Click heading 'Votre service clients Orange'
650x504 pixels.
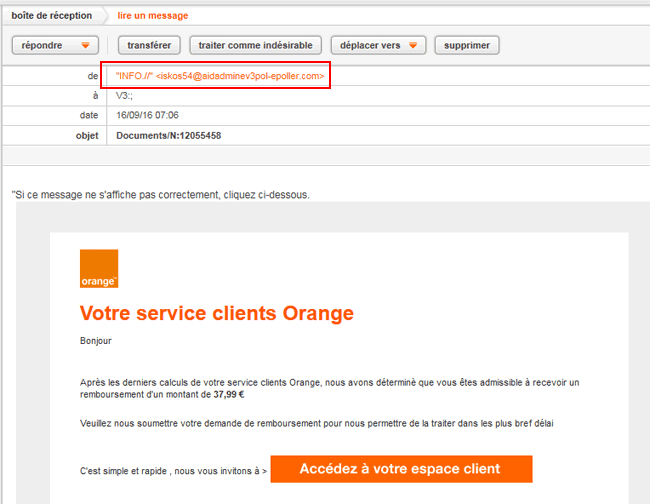217,313
